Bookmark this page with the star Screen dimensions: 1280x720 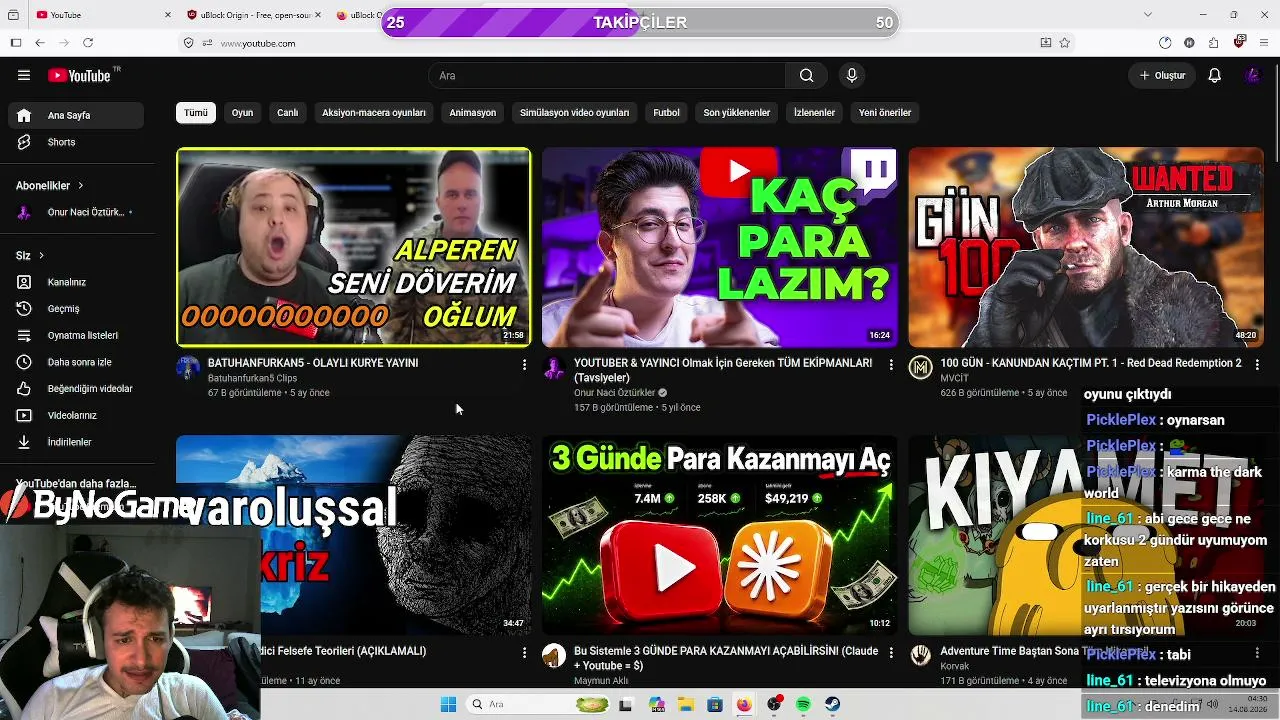(1065, 43)
